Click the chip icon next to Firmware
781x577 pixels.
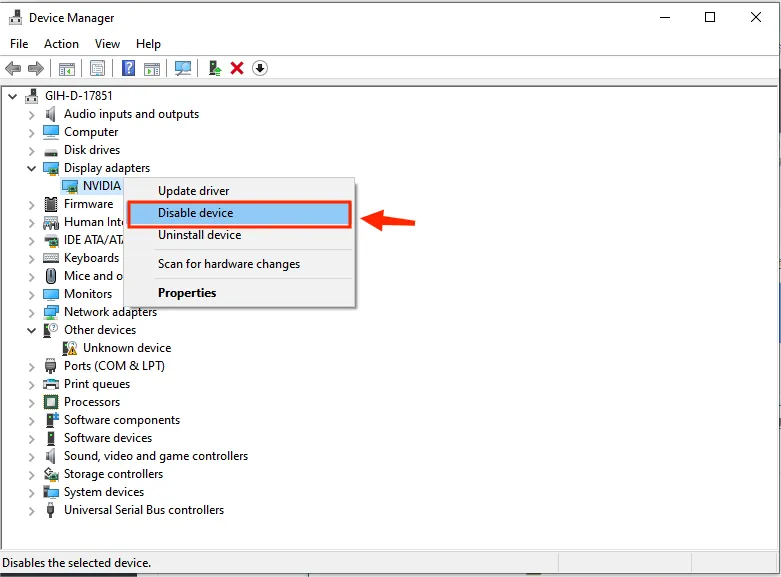[51, 204]
